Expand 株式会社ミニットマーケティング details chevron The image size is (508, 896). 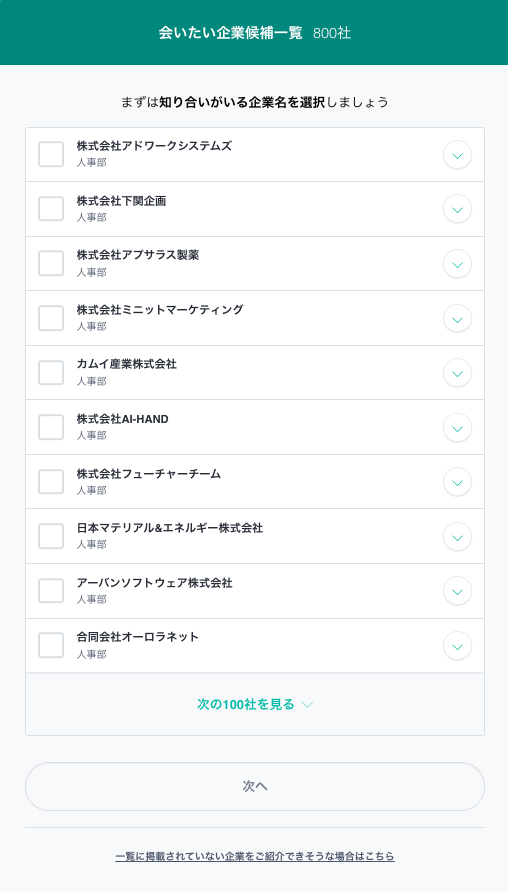[457, 319]
